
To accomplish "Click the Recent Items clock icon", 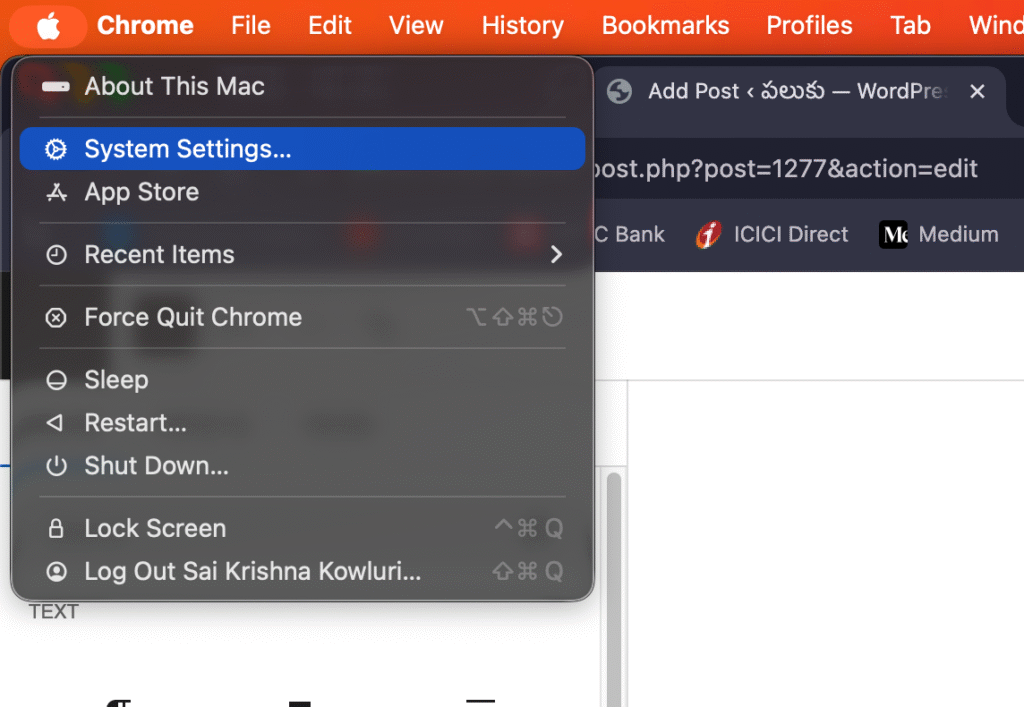I will 56,255.
